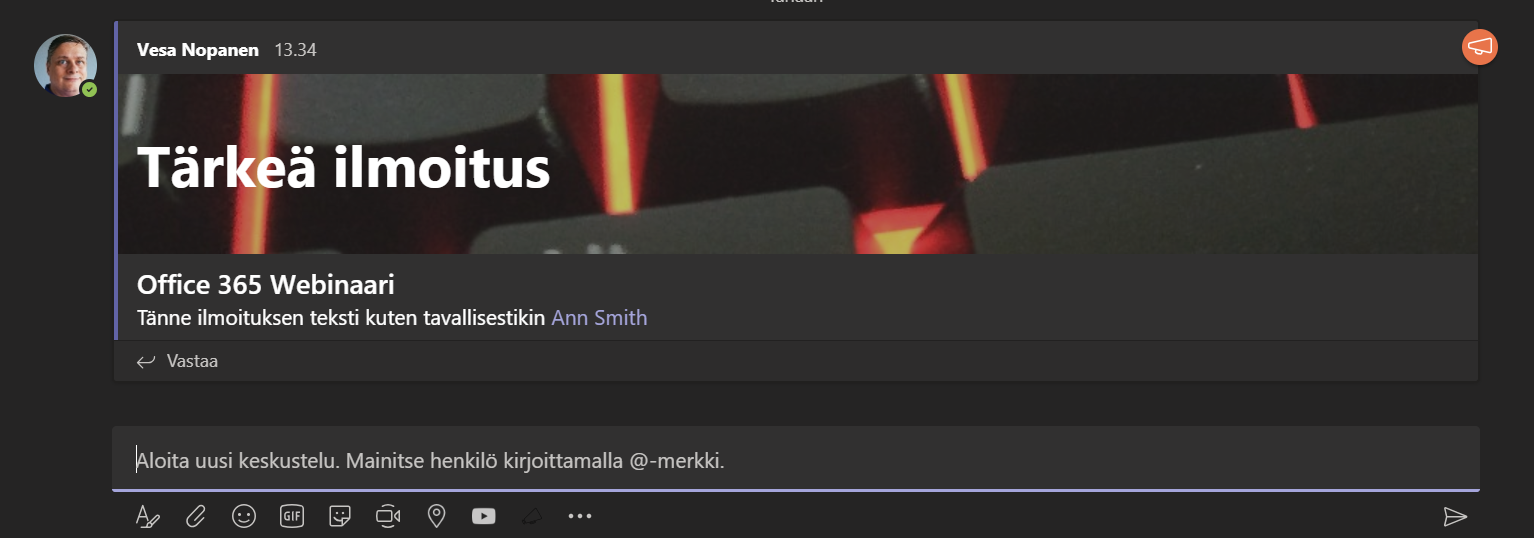Click the orange announcement megaphone badge
The width and height of the screenshot is (1534, 538).
[x=1480, y=47]
